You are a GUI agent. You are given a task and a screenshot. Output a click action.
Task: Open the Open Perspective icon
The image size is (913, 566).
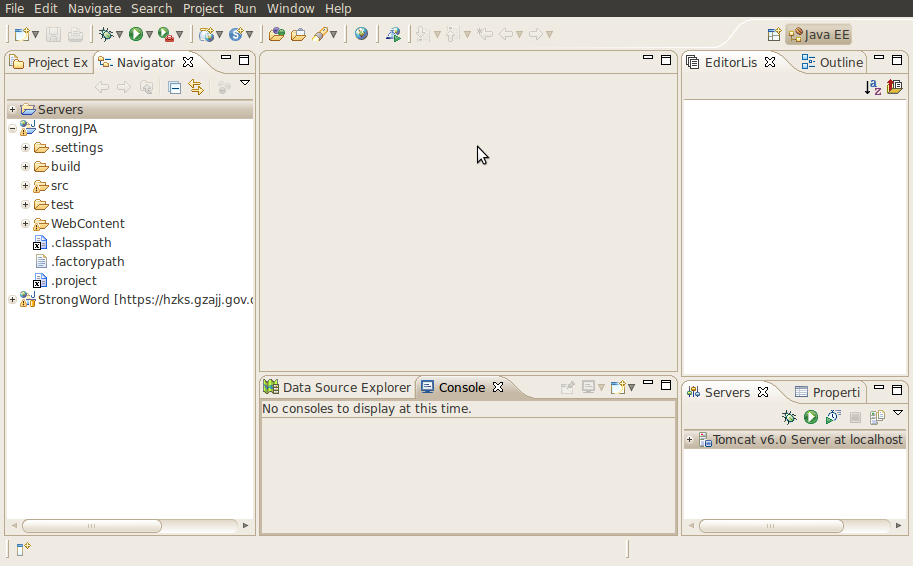pyautogui.click(x=774, y=34)
